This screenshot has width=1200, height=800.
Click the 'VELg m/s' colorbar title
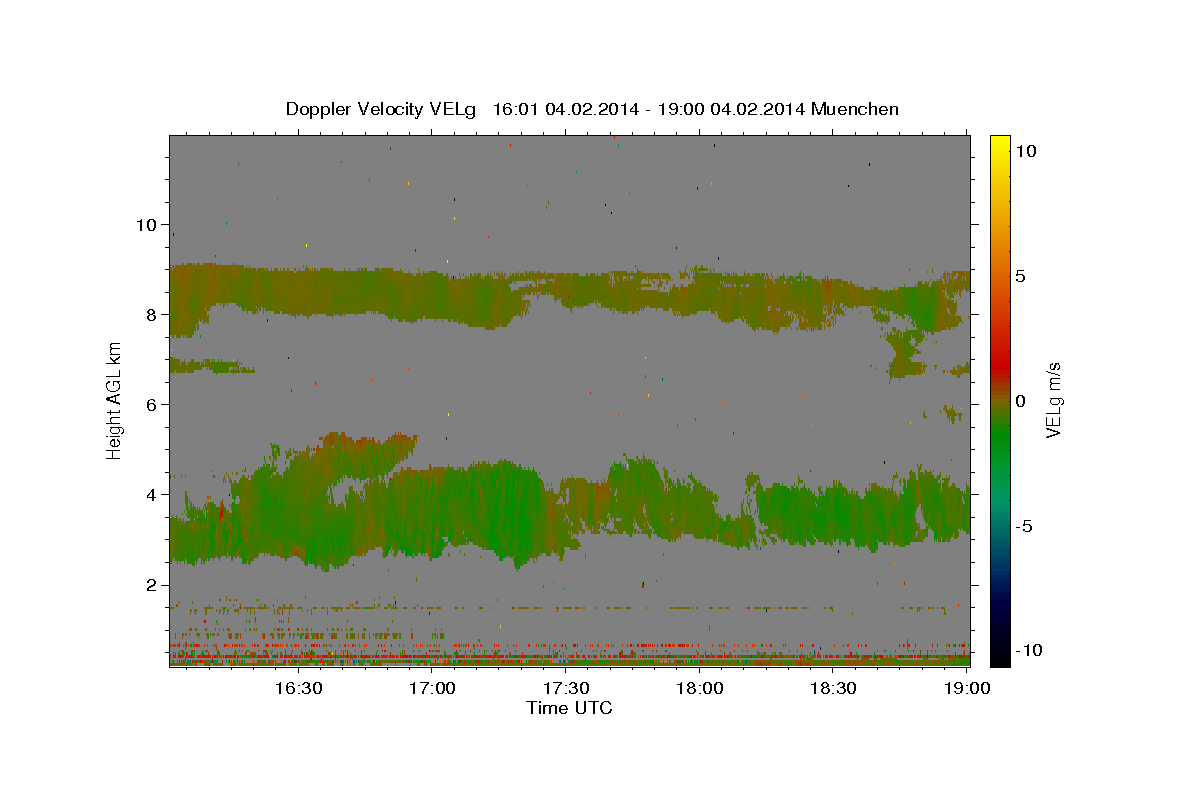1054,401
